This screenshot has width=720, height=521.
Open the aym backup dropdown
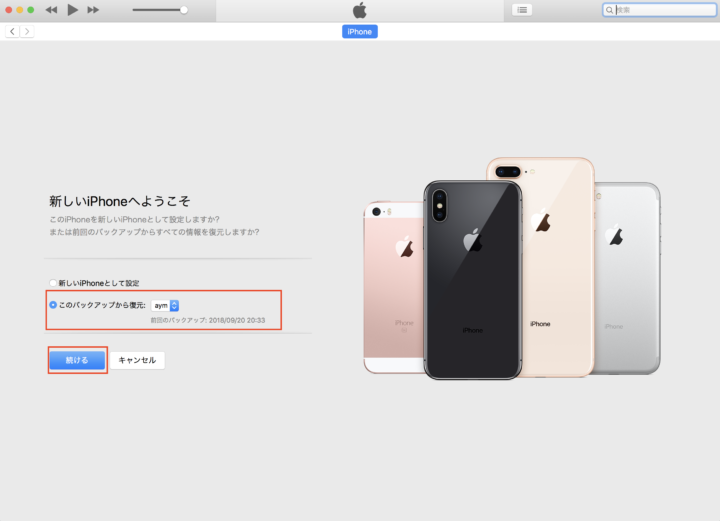pyautogui.click(x=165, y=305)
